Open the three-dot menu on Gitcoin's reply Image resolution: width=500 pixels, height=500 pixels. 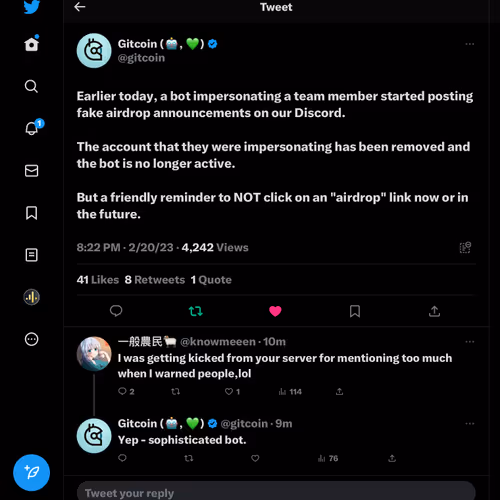pos(470,424)
